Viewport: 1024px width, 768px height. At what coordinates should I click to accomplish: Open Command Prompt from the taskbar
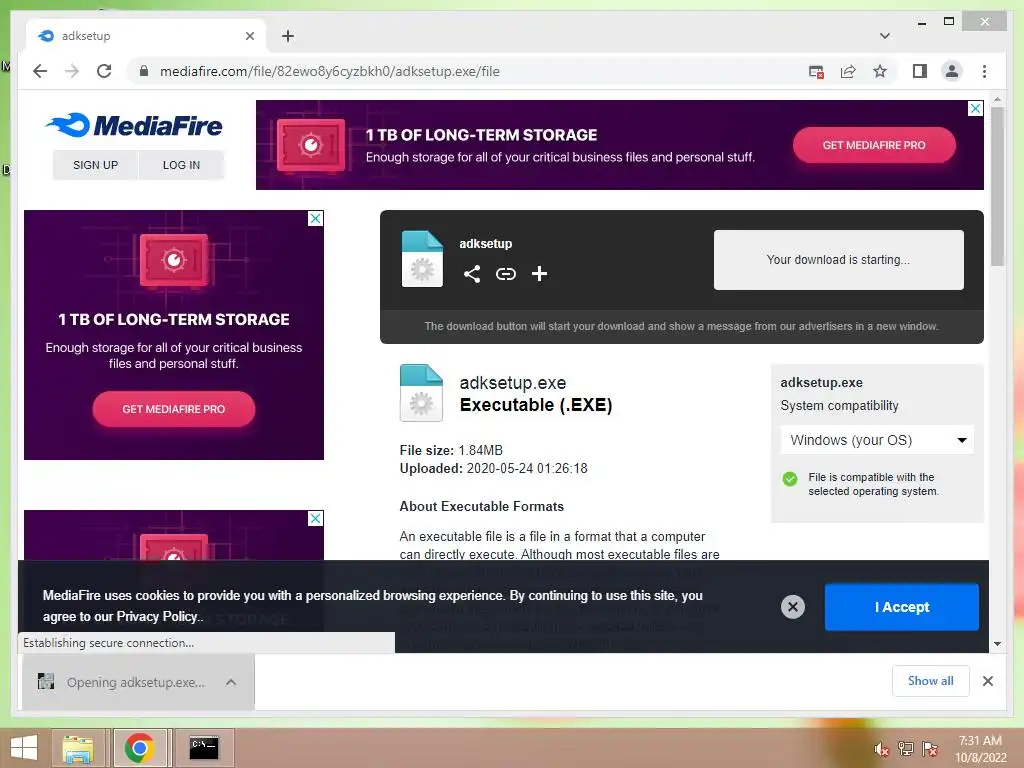[x=204, y=748]
